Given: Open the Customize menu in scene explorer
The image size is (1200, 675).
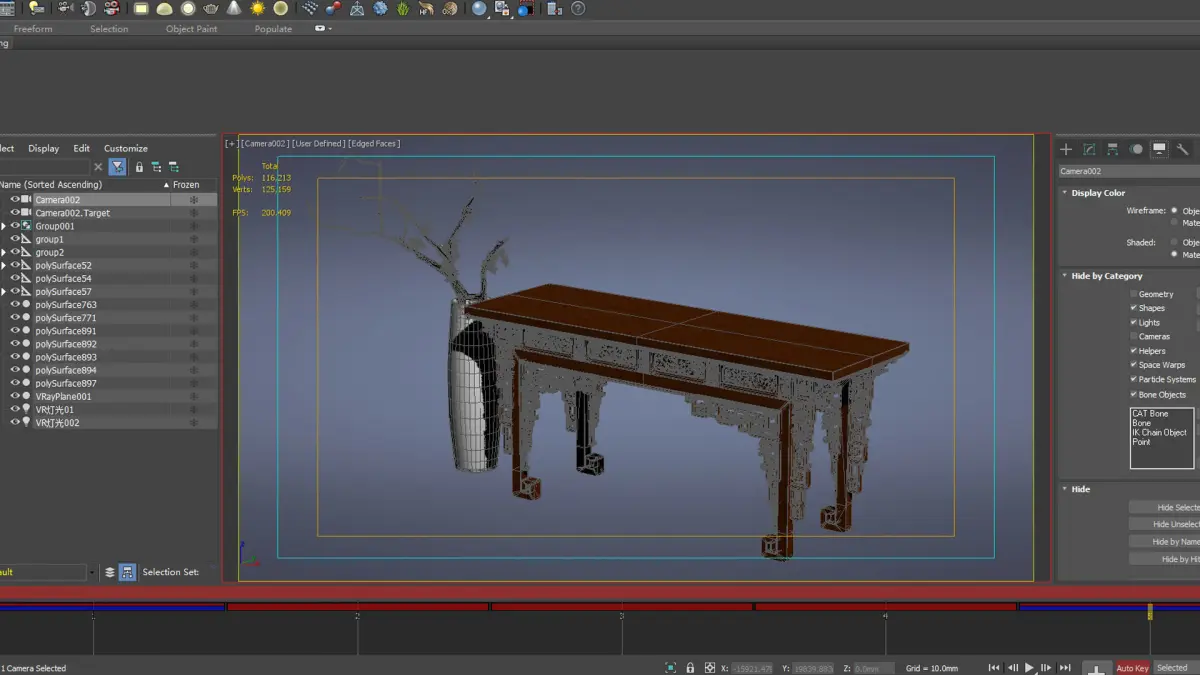Looking at the screenshot, I should (x=125, y=148).
